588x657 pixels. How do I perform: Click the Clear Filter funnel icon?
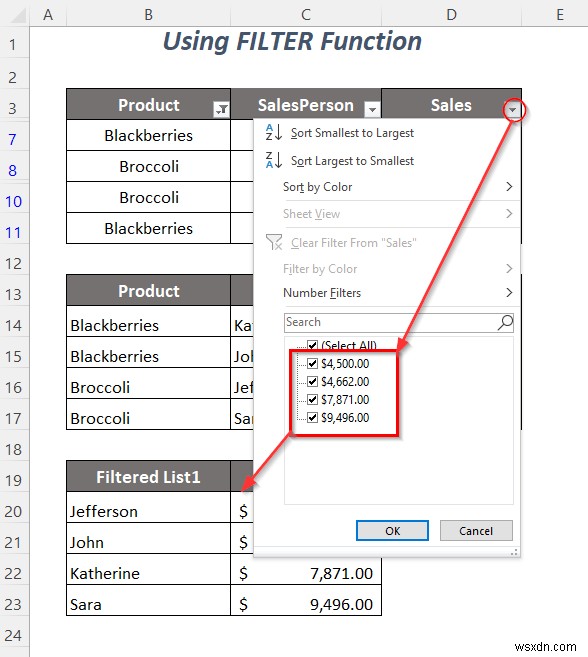(x=274, y=242)
